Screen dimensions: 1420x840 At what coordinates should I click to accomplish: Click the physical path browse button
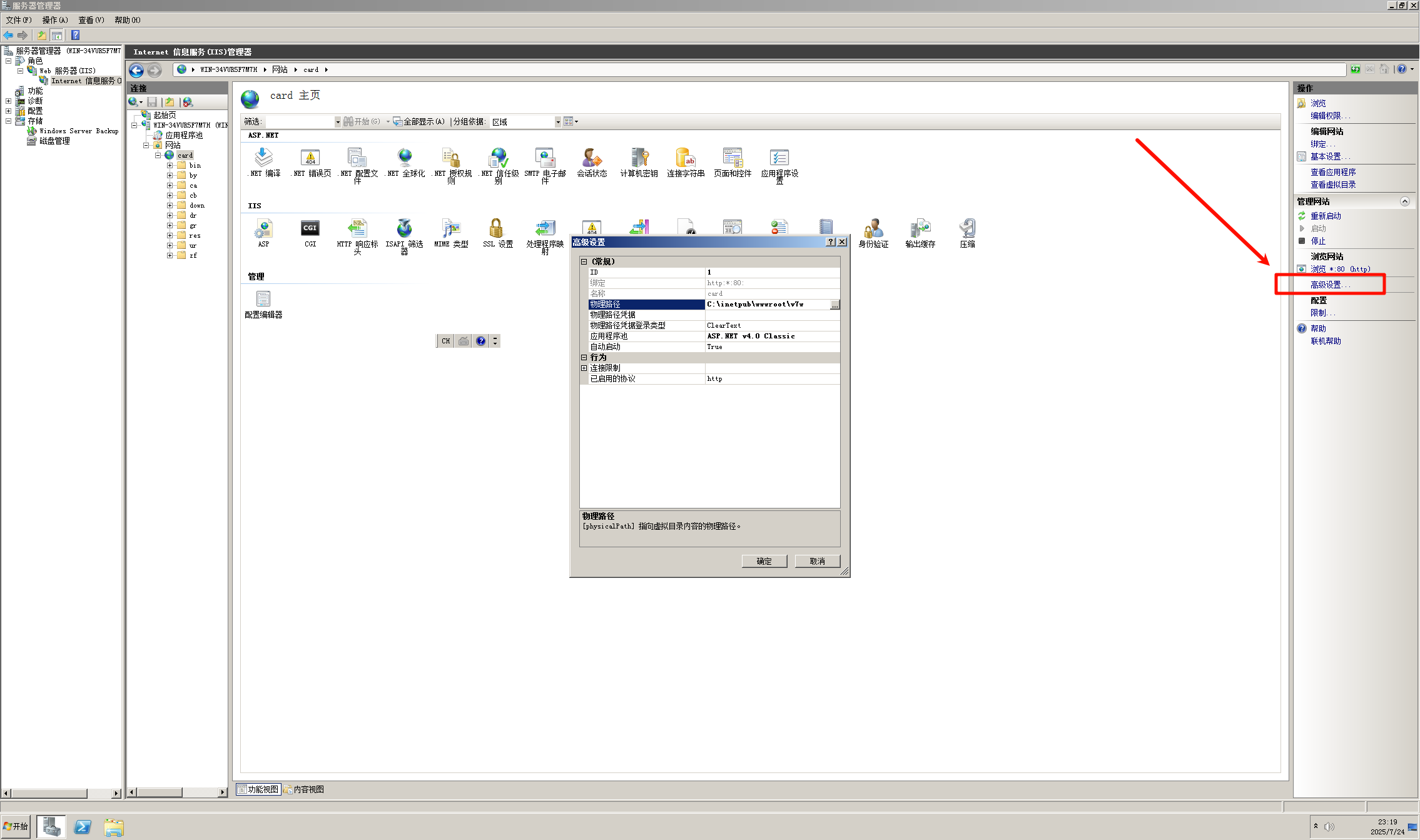[x=834, y=305]
